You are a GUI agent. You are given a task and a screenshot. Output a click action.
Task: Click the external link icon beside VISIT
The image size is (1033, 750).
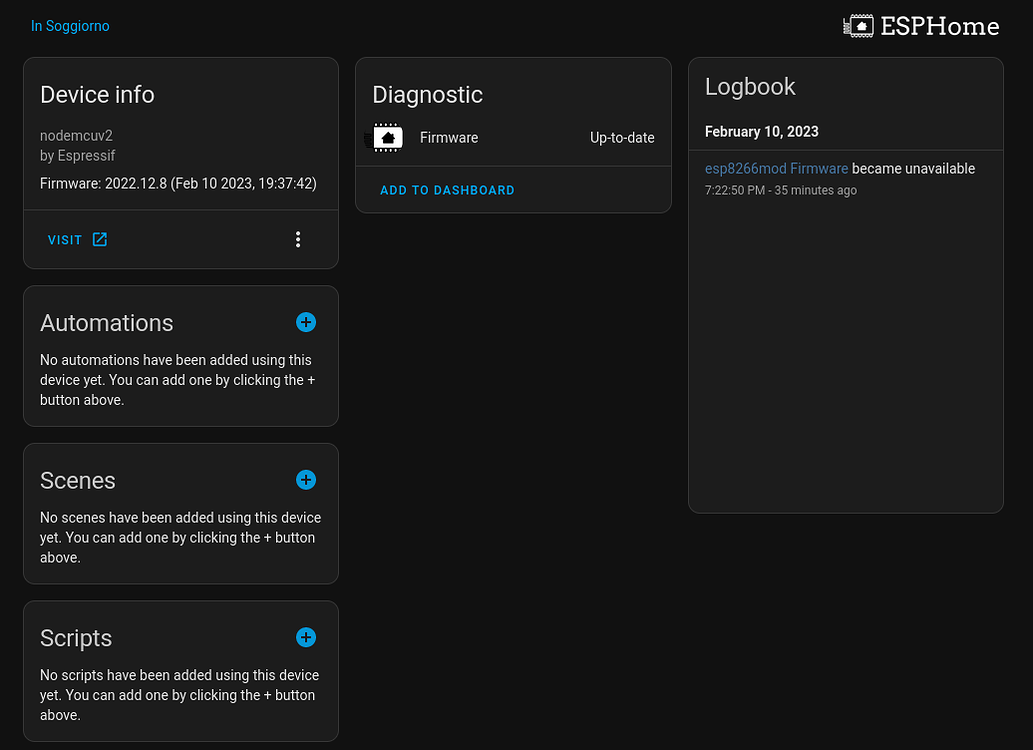100,239
